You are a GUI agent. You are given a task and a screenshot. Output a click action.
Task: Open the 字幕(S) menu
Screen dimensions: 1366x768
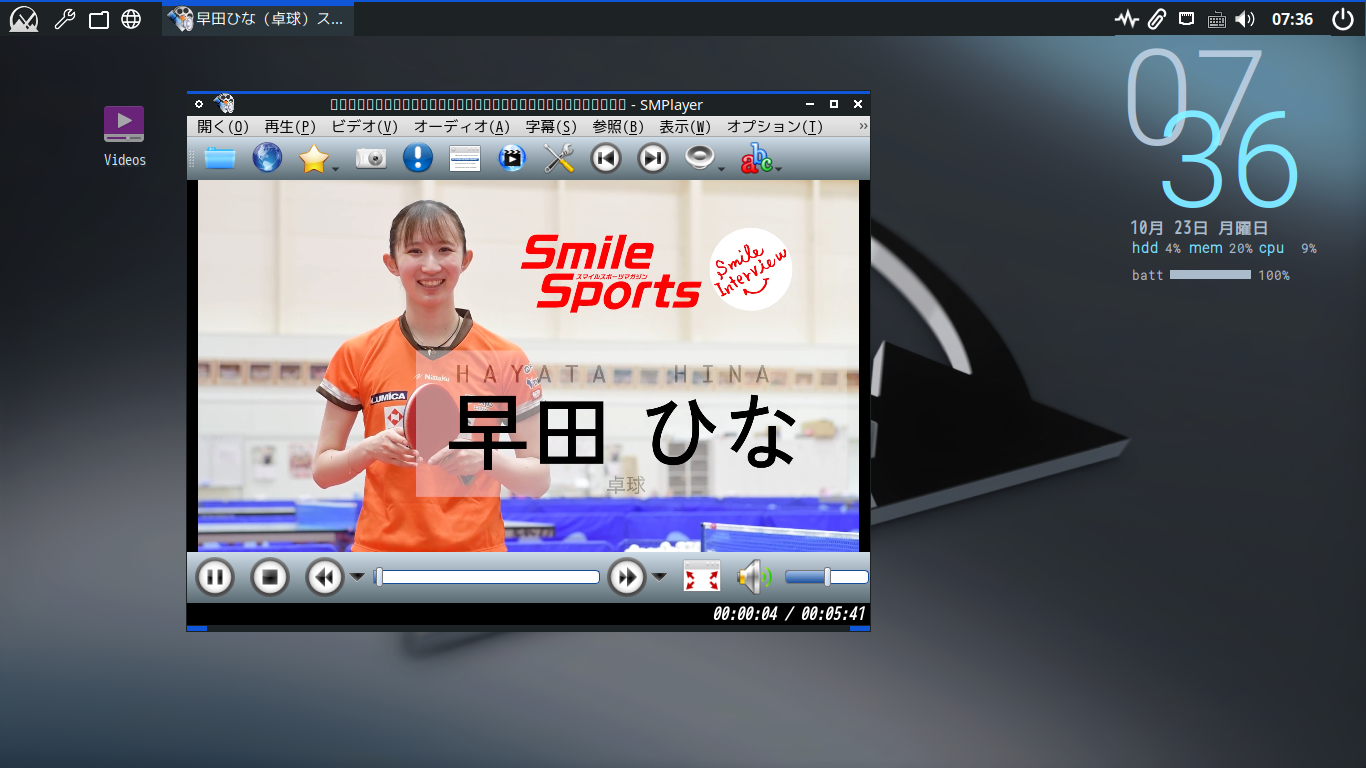[x=552, y=126]
